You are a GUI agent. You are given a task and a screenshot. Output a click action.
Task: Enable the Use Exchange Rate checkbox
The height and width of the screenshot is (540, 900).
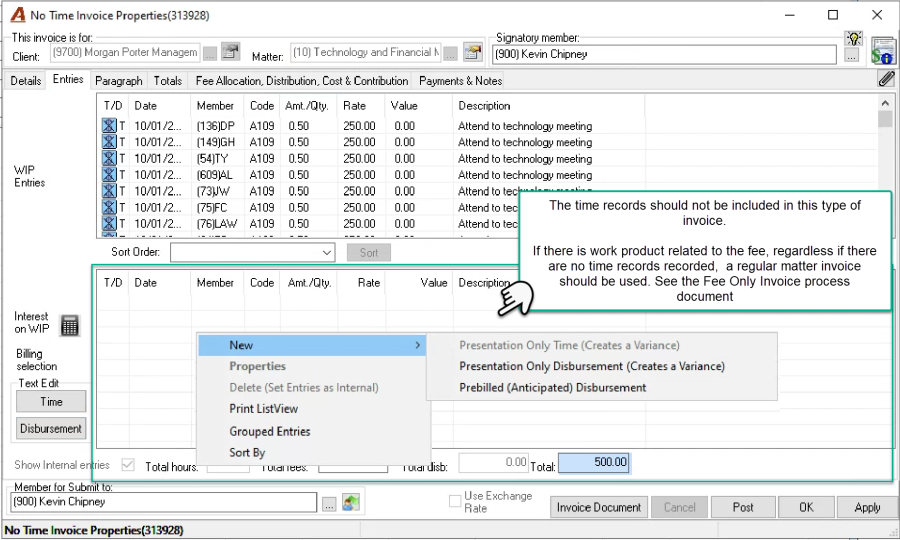pyautogui.click(x=455, y=501)
